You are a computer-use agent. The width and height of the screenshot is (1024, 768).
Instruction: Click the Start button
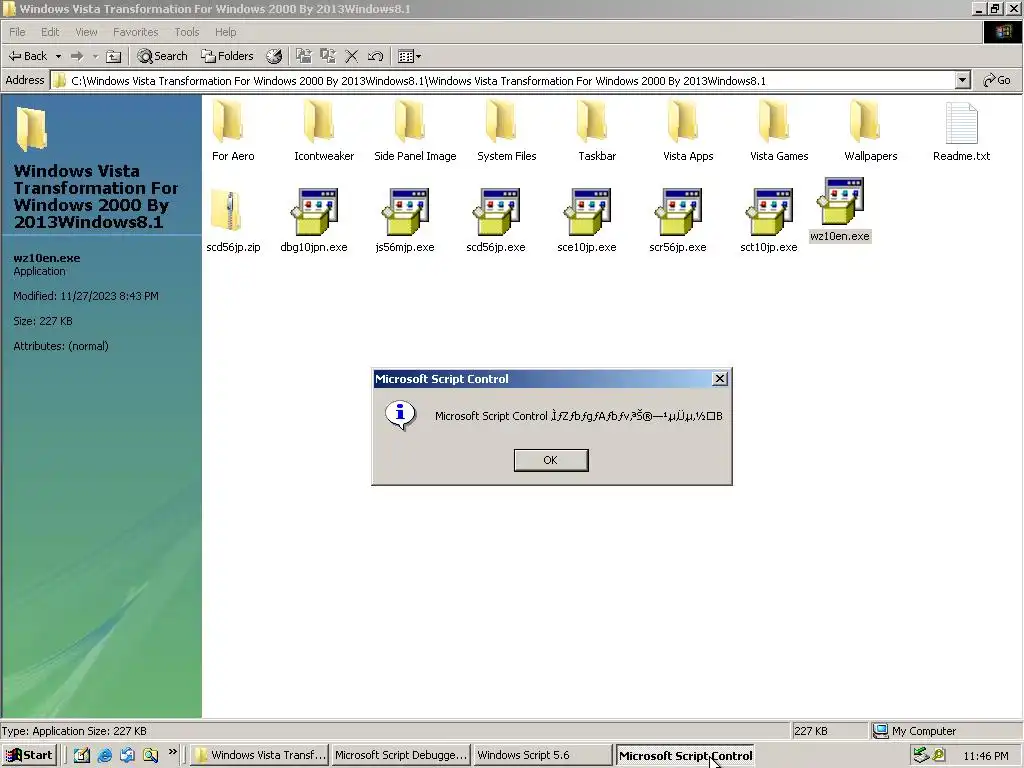(29, 755)
